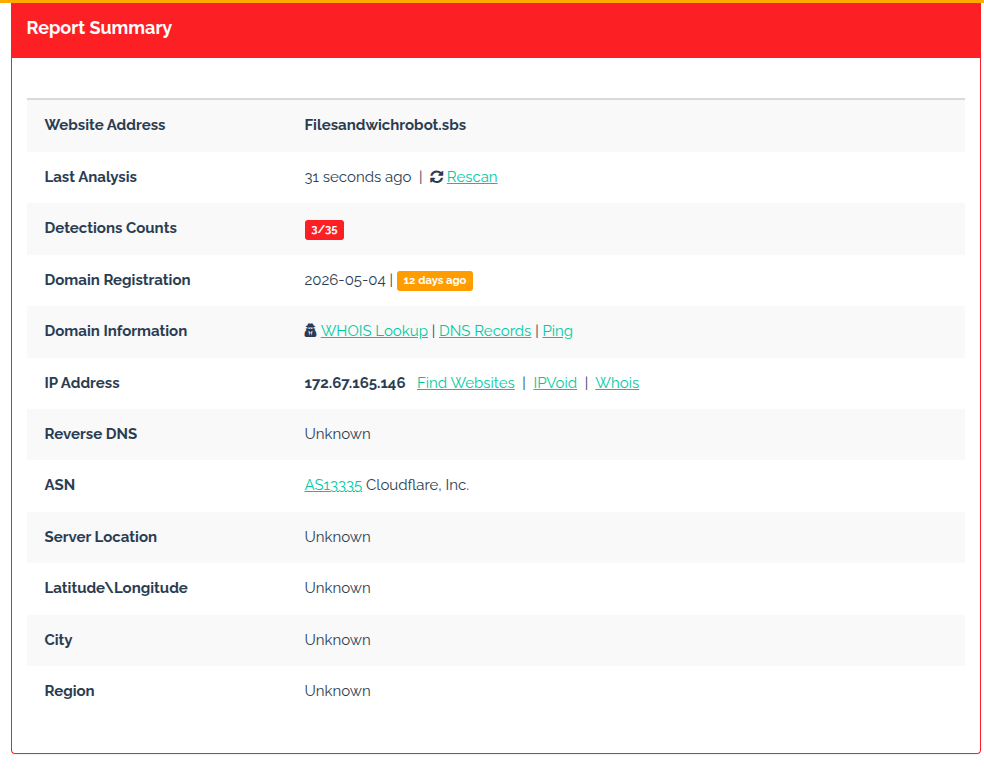Screen dimensions: 984x774
Task: Click the '12 days ago' orange badge
Action: coord(435,281)
